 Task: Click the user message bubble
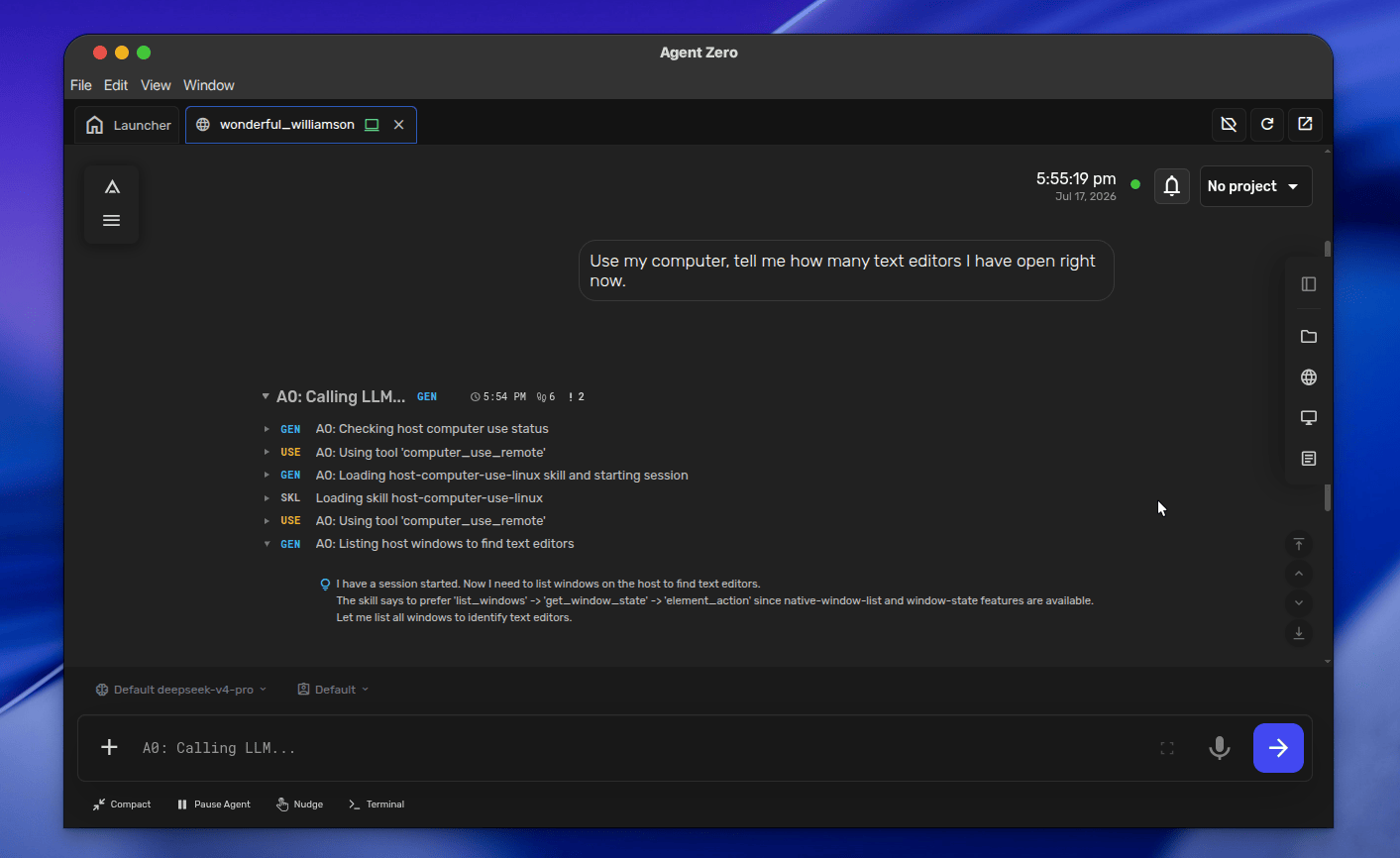[x=846, y=270]
